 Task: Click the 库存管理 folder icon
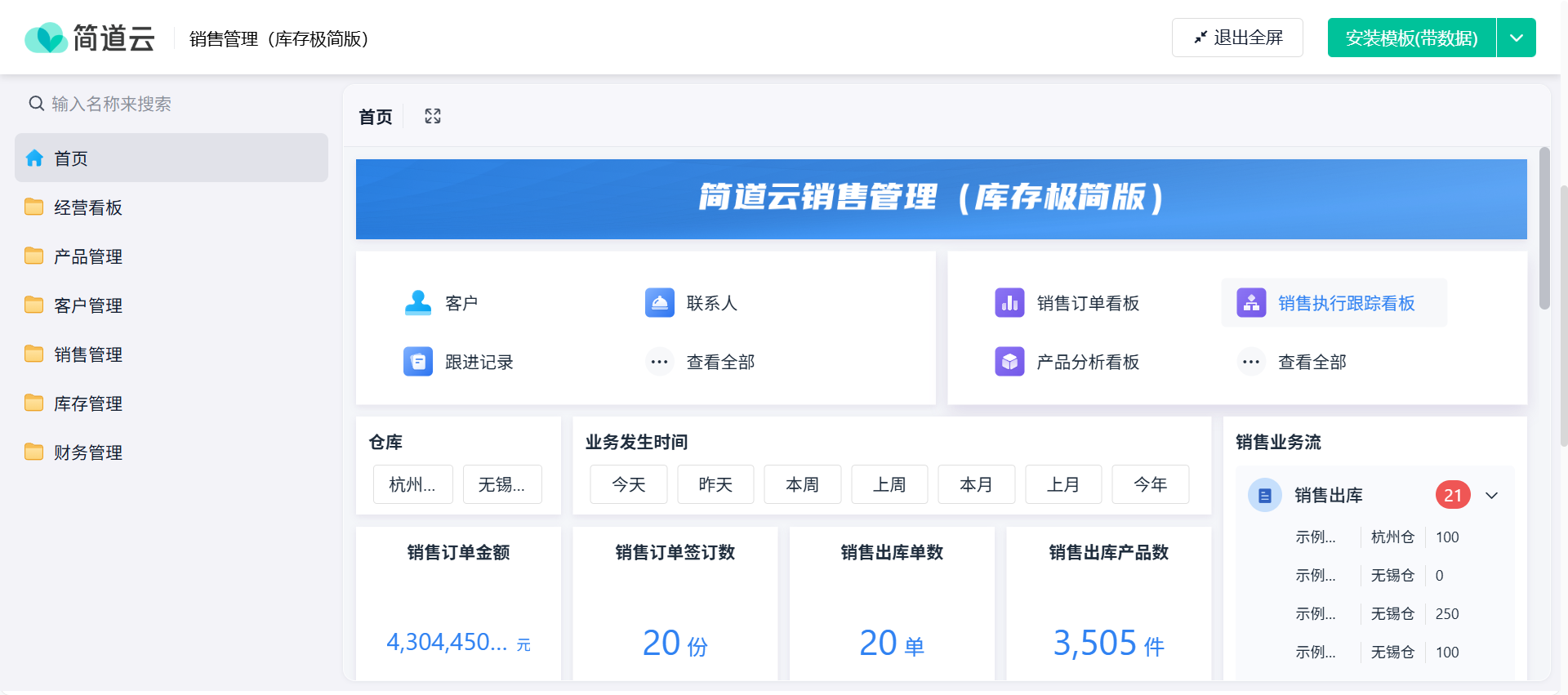pyautogui.click(x=34, y=403)
